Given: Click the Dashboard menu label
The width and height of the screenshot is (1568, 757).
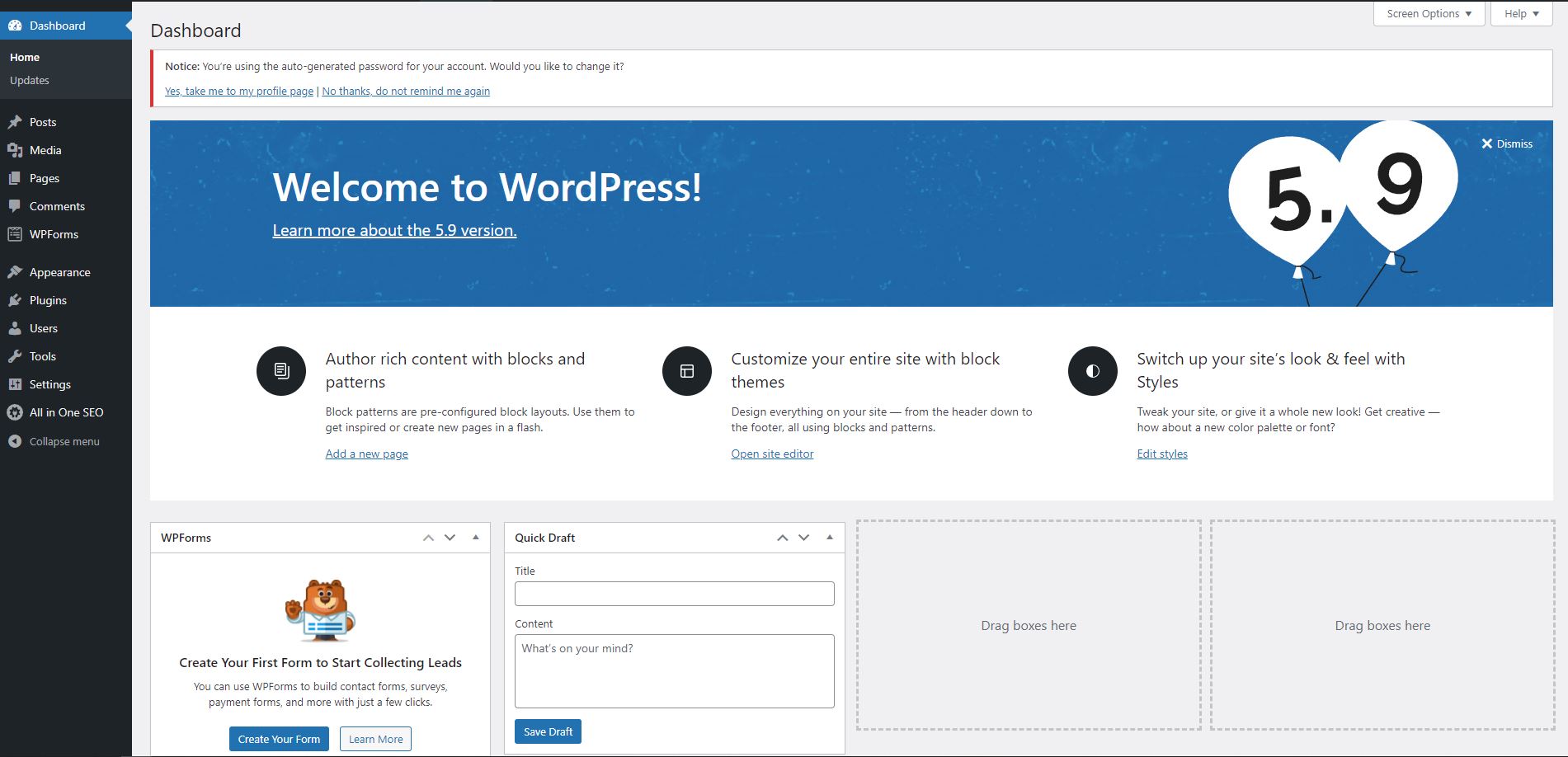Looking at the screenshot, I should pos(57,26).
